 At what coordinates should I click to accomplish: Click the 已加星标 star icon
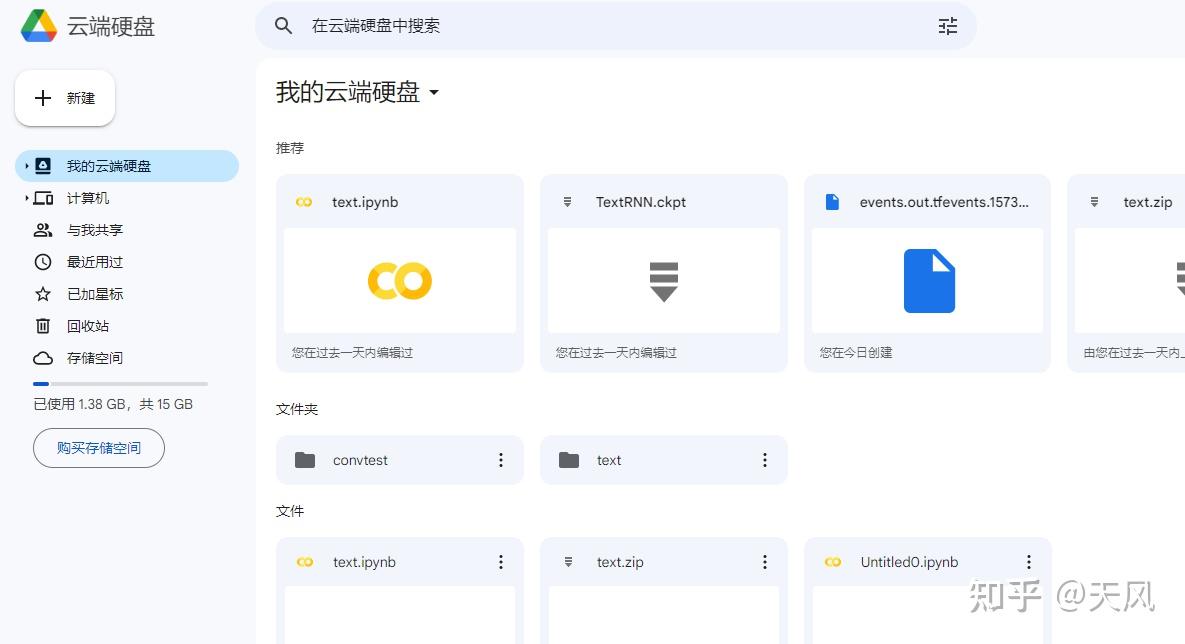tap(41, 293)
